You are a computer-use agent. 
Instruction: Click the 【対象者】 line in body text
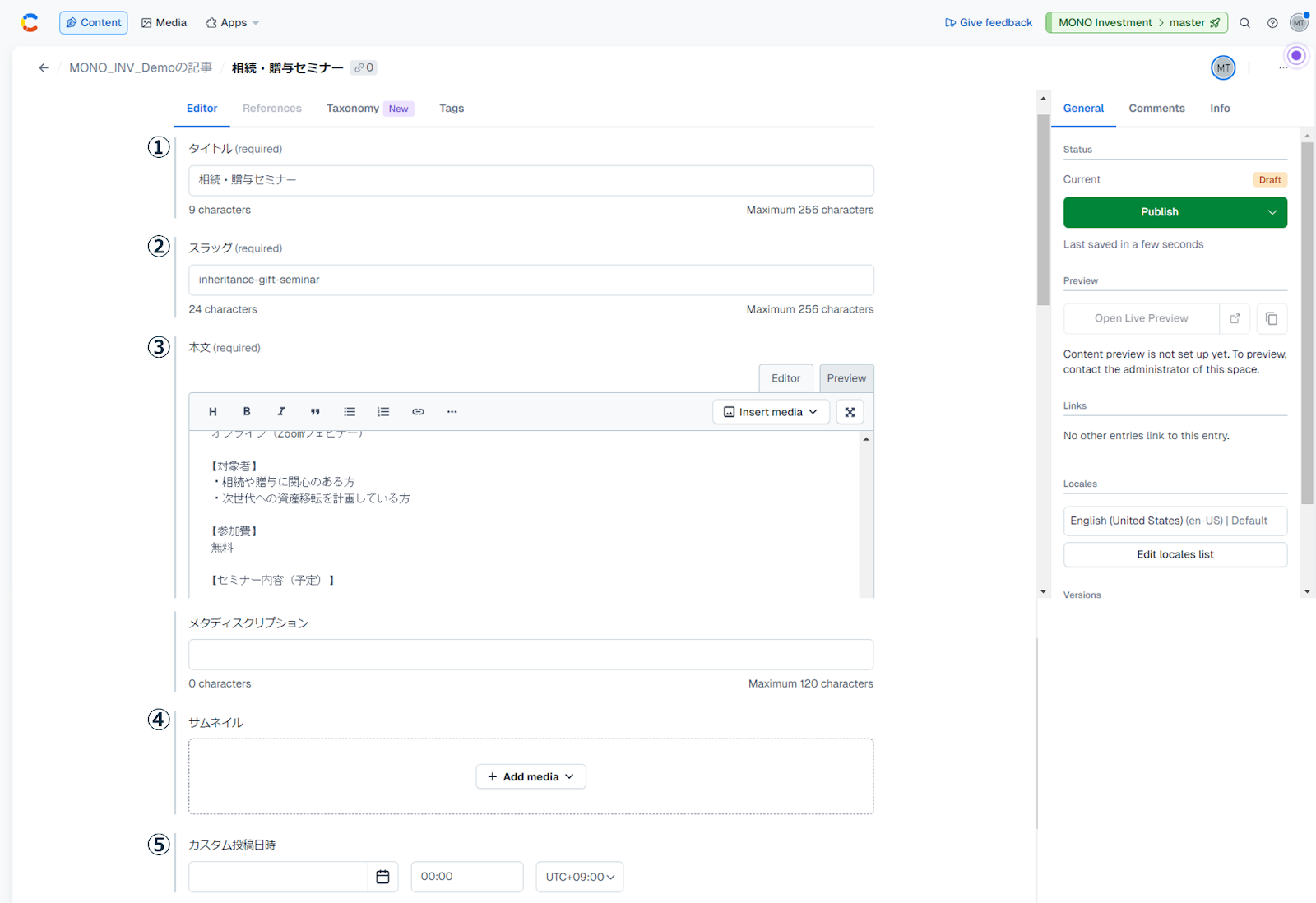(x=234, y=466)
